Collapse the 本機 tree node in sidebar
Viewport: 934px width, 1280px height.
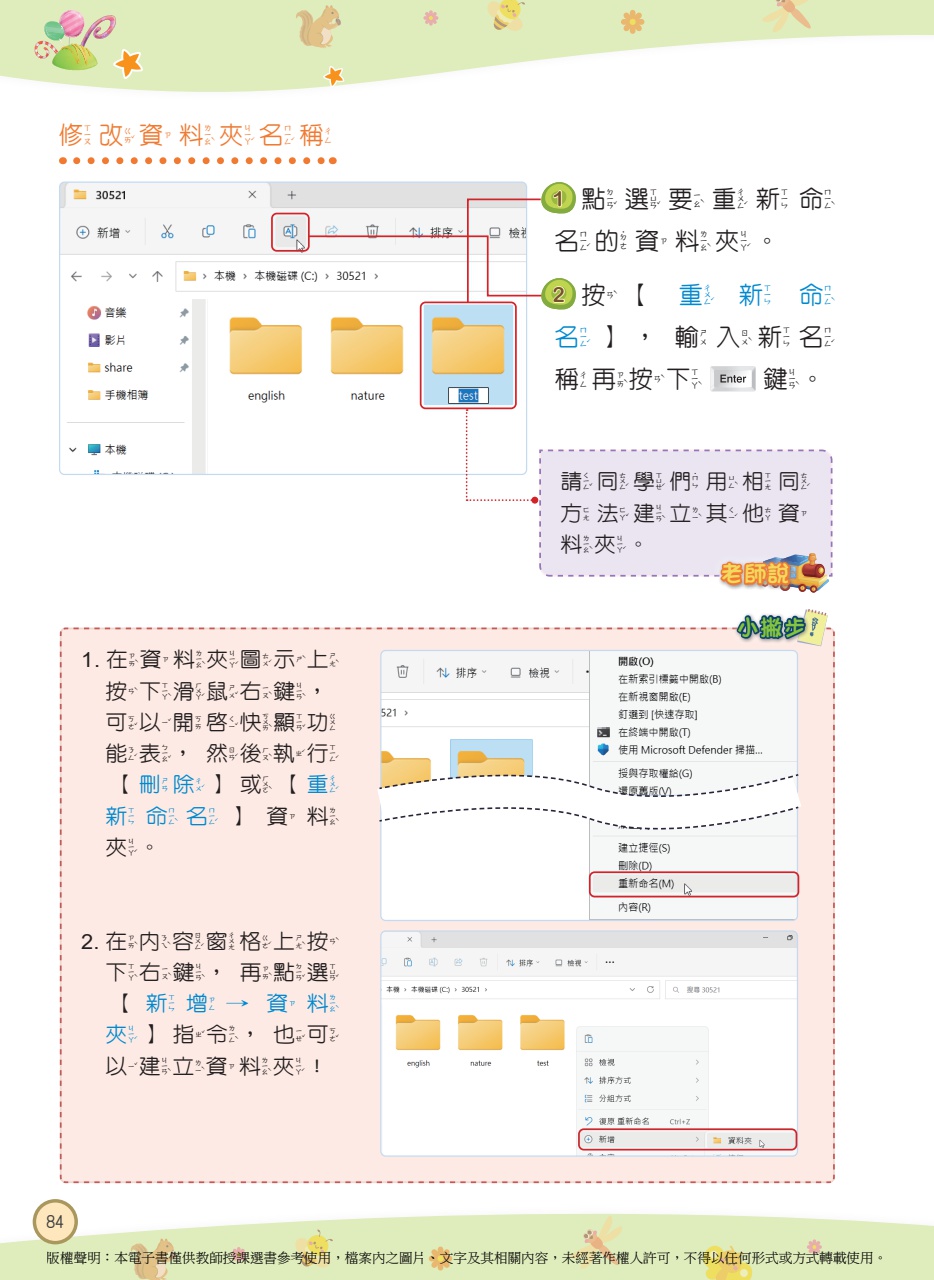point(72,450)
